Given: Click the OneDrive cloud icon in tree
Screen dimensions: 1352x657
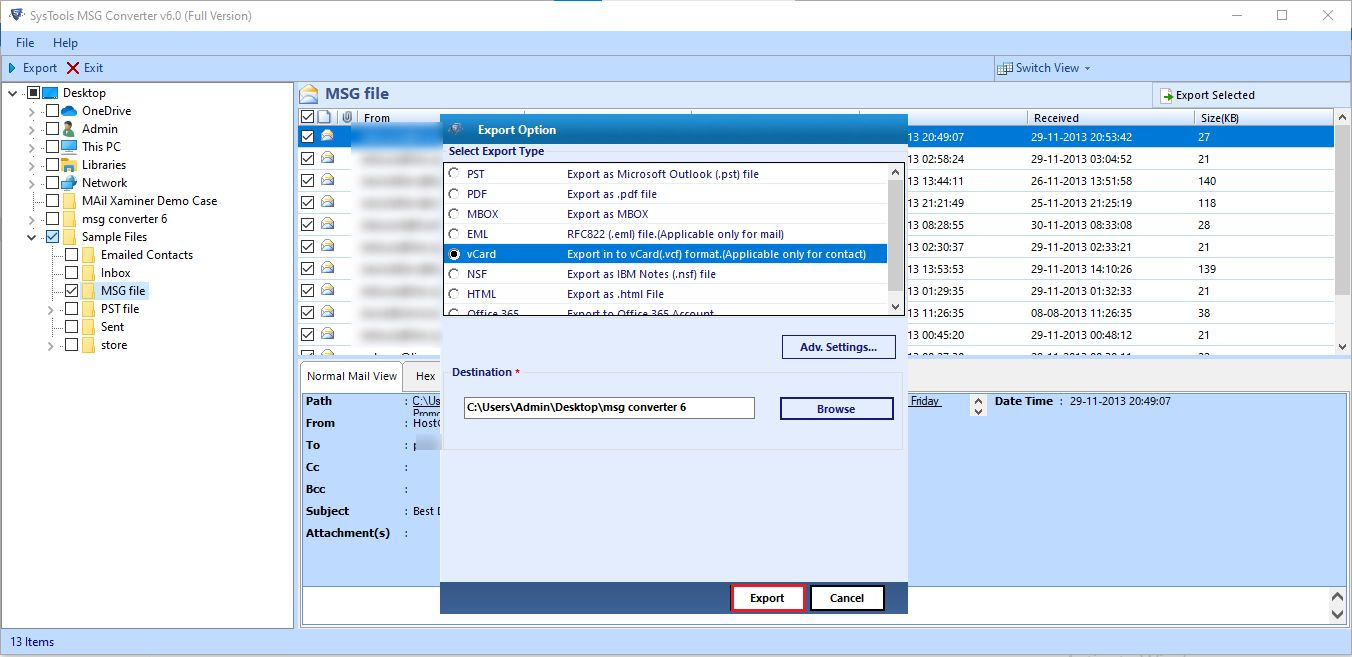Looking at the screenshot, I should click(69, 111).
